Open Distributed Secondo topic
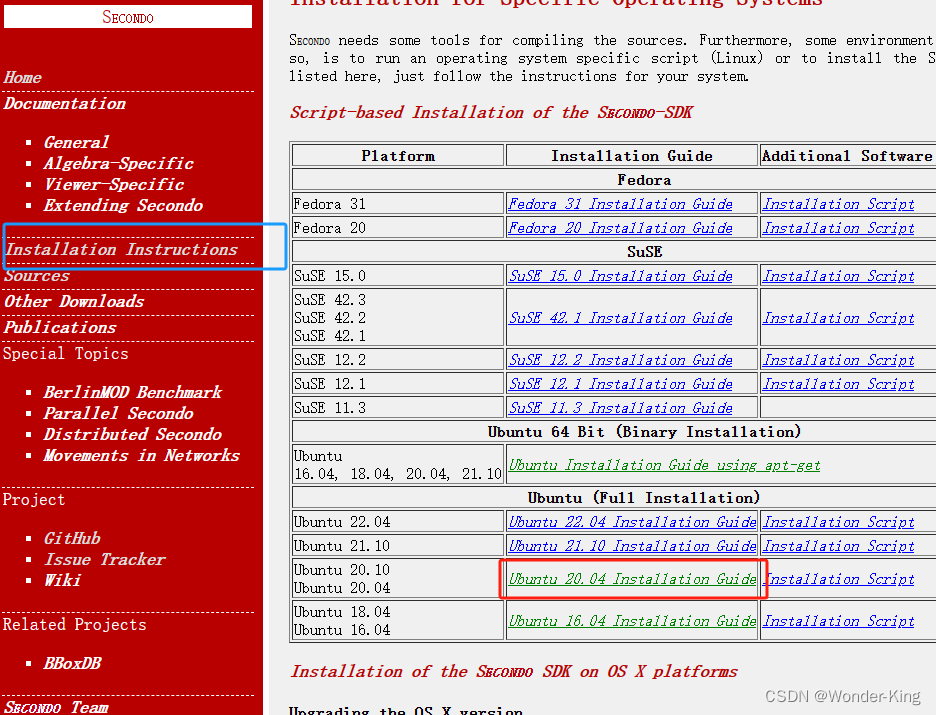 tap(133, 434)
